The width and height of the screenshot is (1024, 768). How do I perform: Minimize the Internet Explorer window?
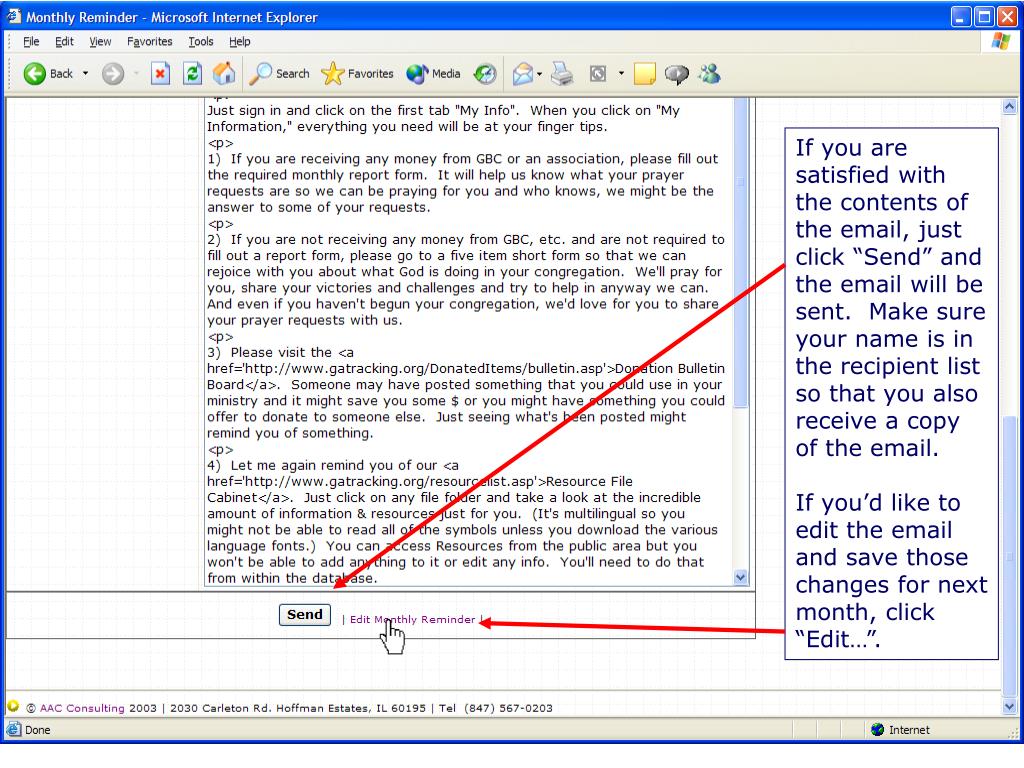pyautogui.click(x=960, y=16)
